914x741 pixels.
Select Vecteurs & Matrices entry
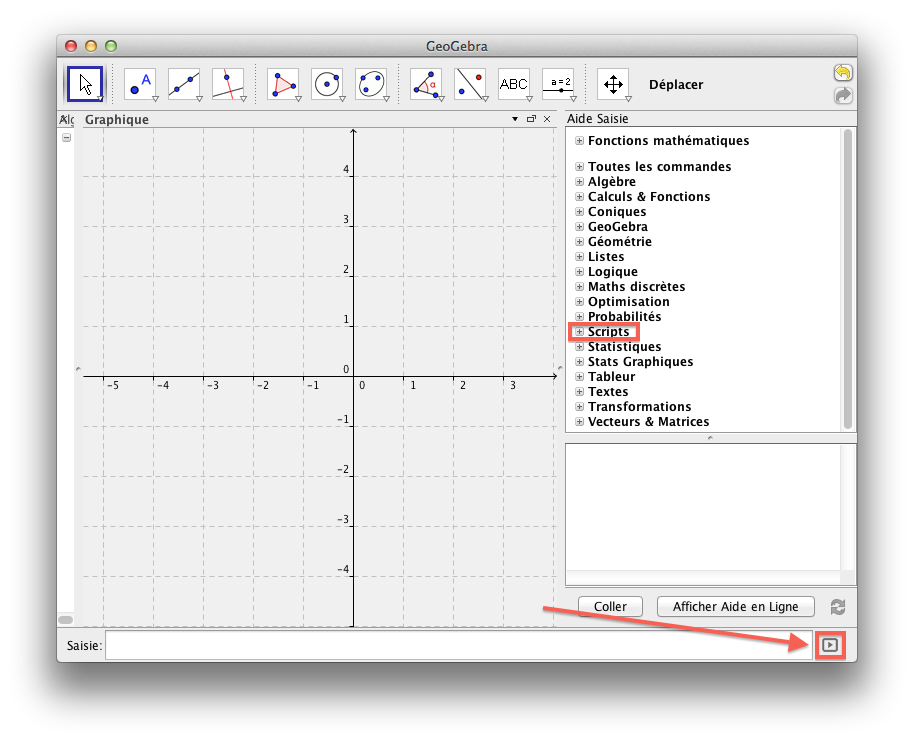pyautogui.click(x=648, y=422)
